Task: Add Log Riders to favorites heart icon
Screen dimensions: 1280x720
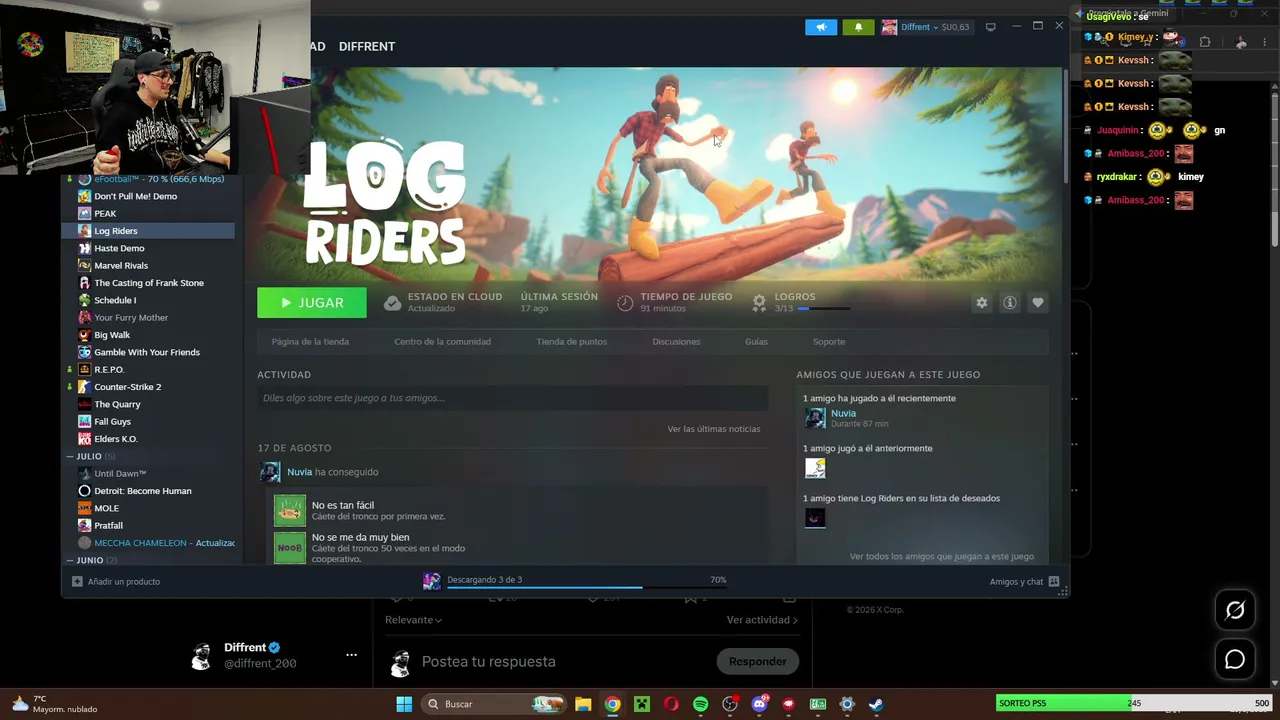Action: tap(1038, 303)
